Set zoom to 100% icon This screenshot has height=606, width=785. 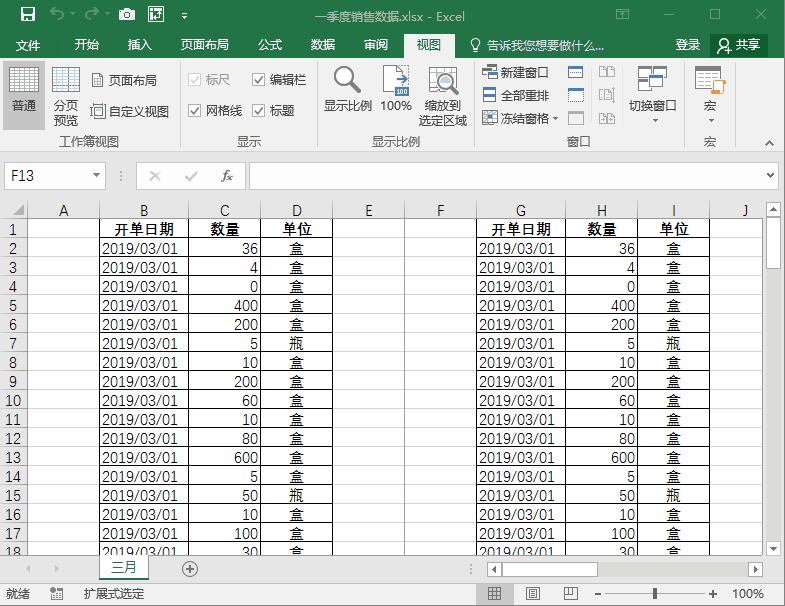pyautogui.click(x=396, y=81)
